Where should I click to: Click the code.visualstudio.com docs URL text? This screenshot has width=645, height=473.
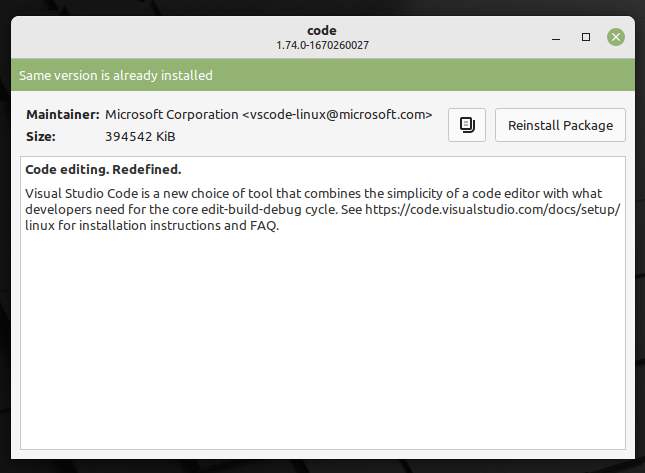point(492,210)
